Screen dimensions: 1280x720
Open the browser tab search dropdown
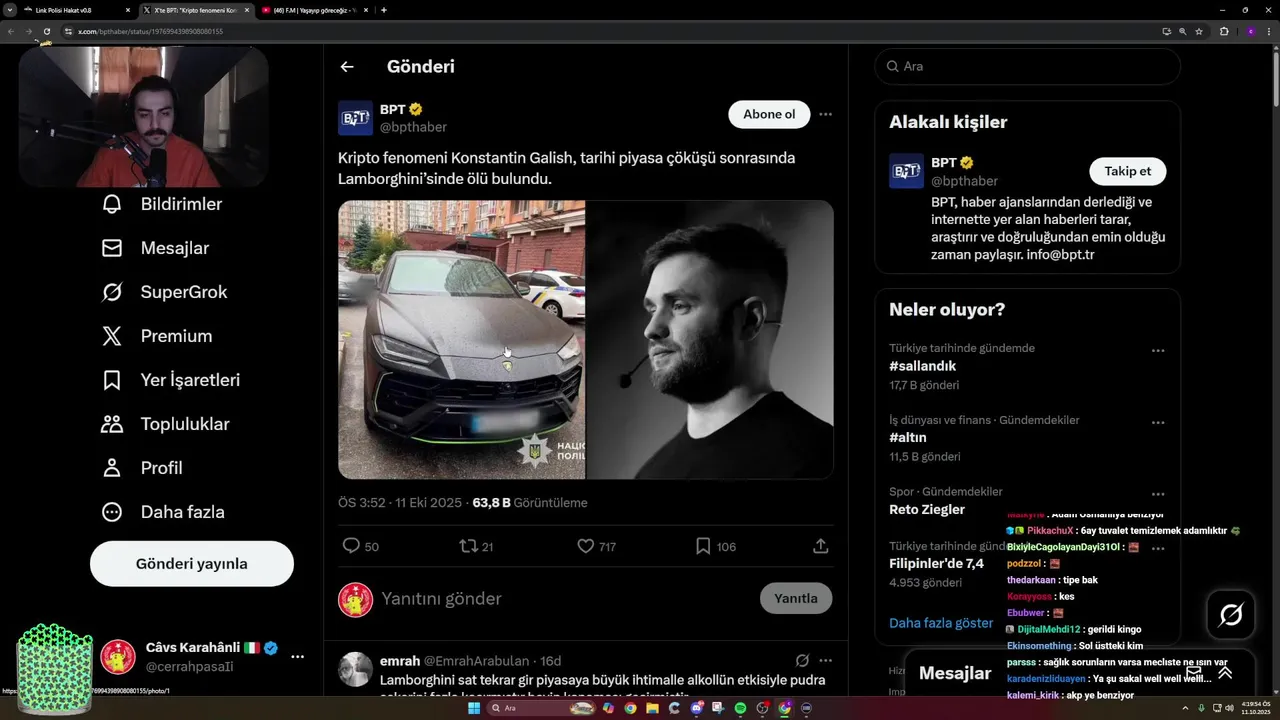click(x=8, y=10)
